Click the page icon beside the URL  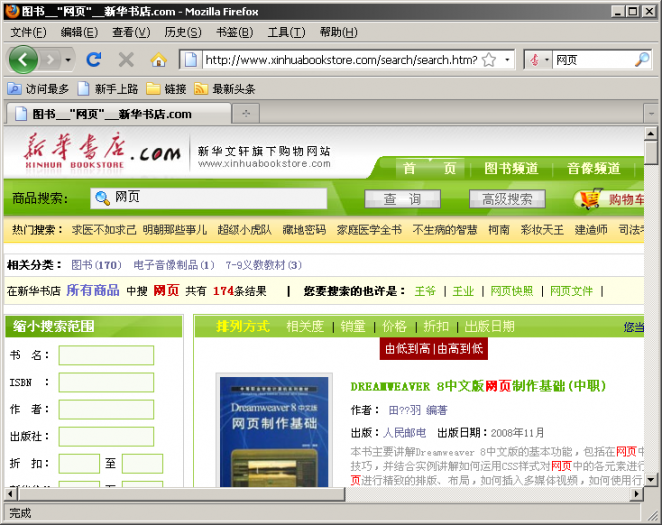click(191, 60)
